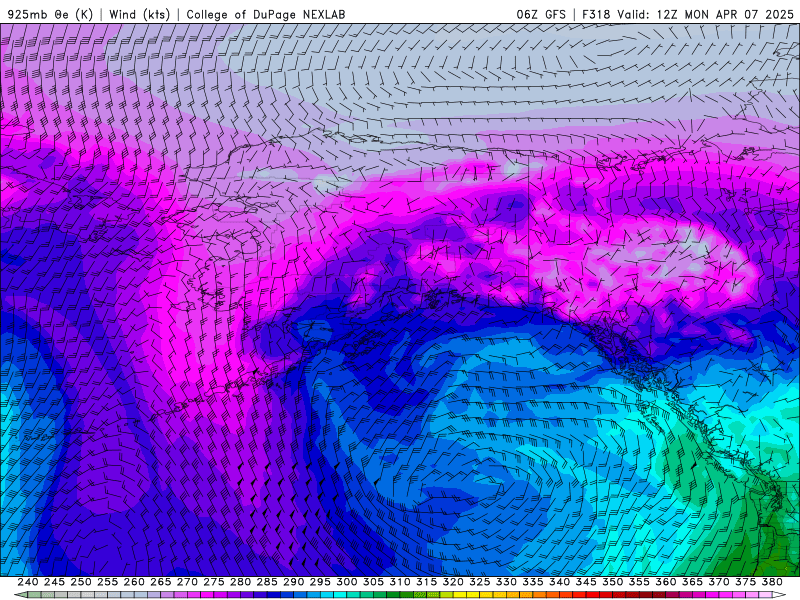Viewport: 800px width, 600px height.
Task: Select the 265 legend value
Action: [160, 582]
